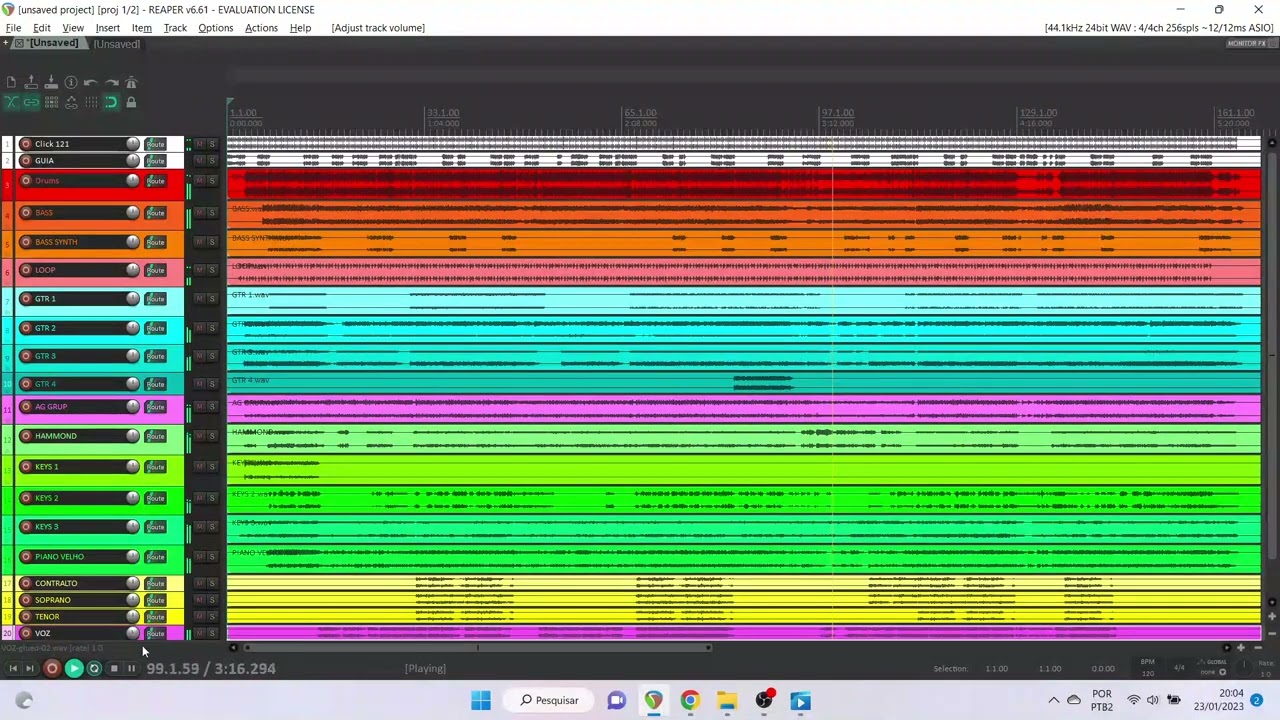Image resolution: width=1280 pixels, height=720 pixels.
Task: Arm record on the Drums track
Action: click(x=26, y=181)
